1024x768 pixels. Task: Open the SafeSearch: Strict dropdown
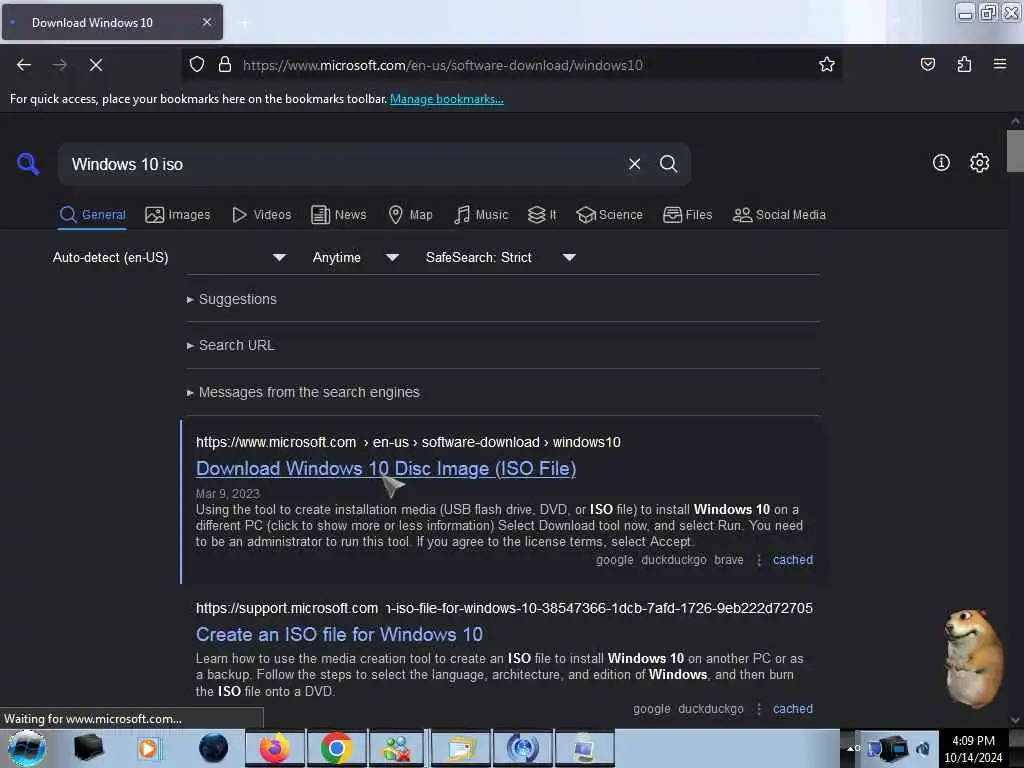click(501, 257)
